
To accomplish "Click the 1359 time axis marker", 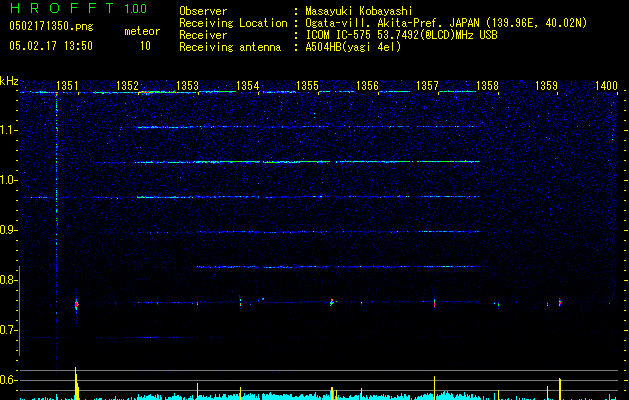I will [x=546, y=85].
